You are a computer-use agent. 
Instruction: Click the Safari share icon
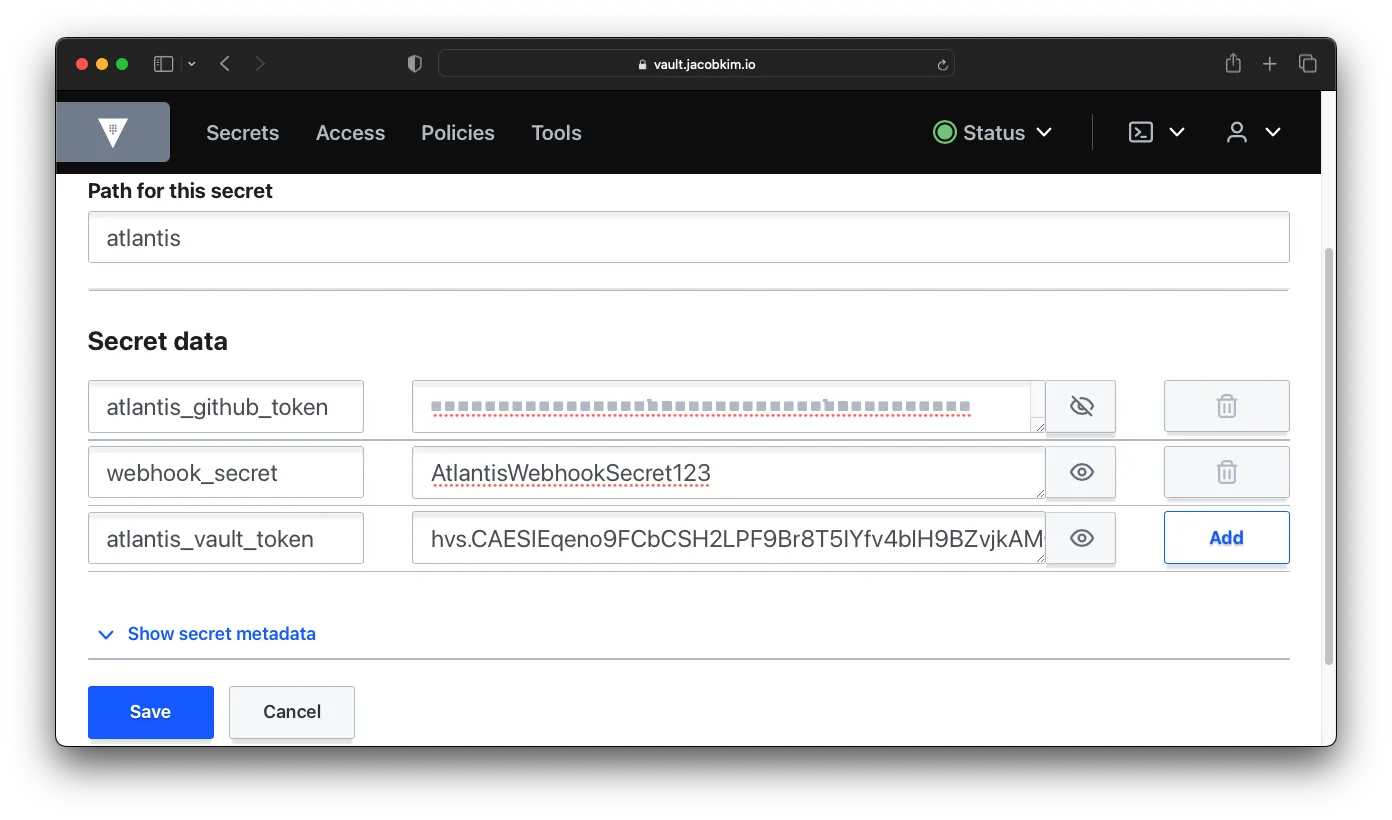(x=1233, y=63)
